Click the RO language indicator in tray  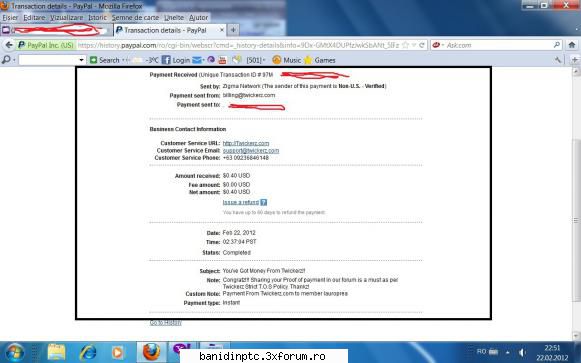click(x=481, y=351)
